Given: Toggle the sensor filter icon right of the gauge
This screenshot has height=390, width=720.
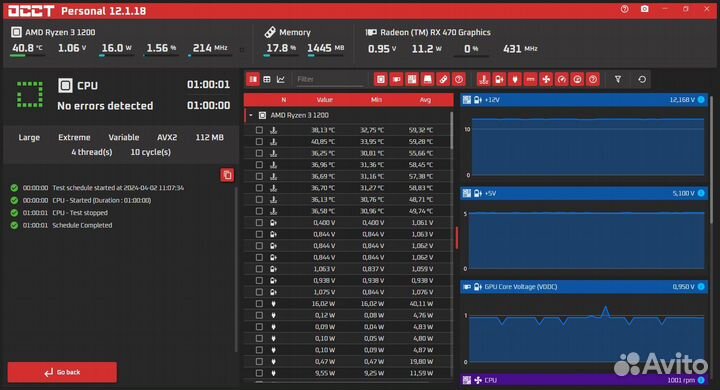Looking at the screenshot, I should click(577, 79).
